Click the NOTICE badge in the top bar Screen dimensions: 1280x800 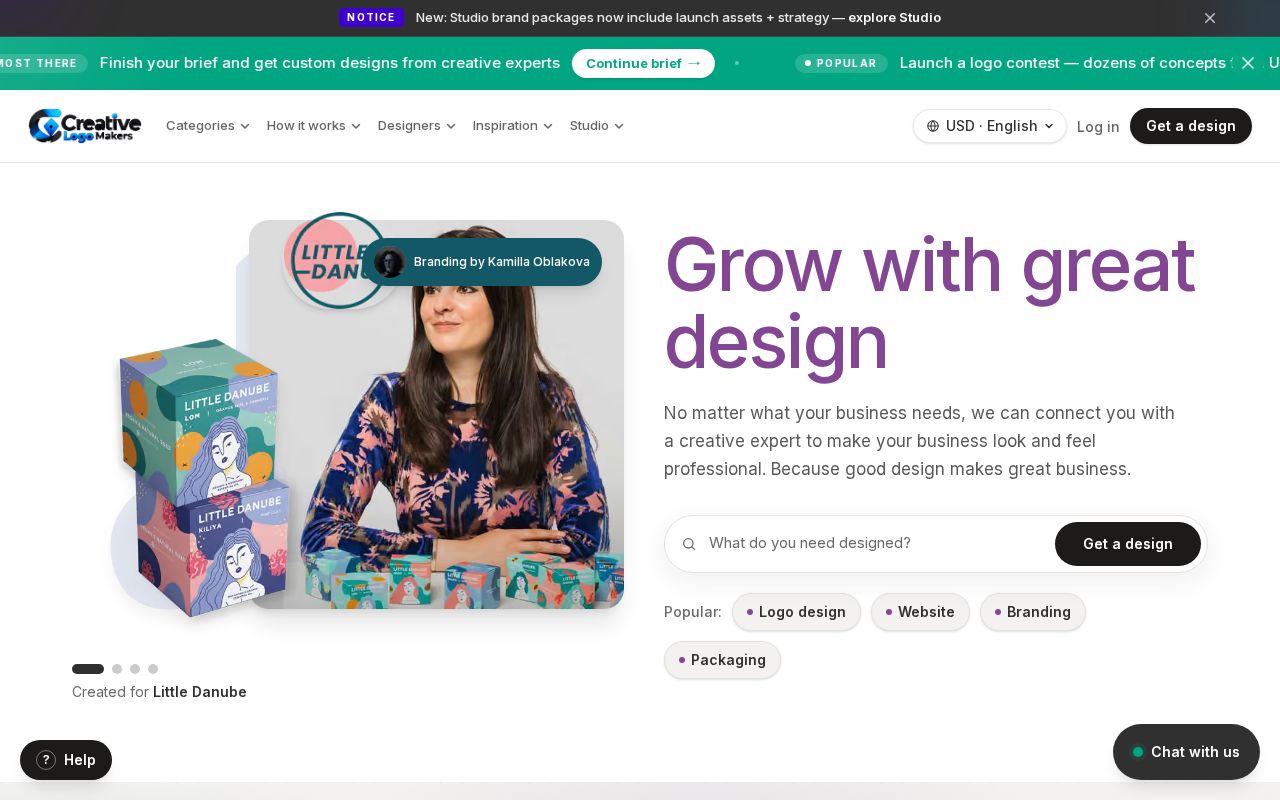pyautogui.click(x=371, y=18)
